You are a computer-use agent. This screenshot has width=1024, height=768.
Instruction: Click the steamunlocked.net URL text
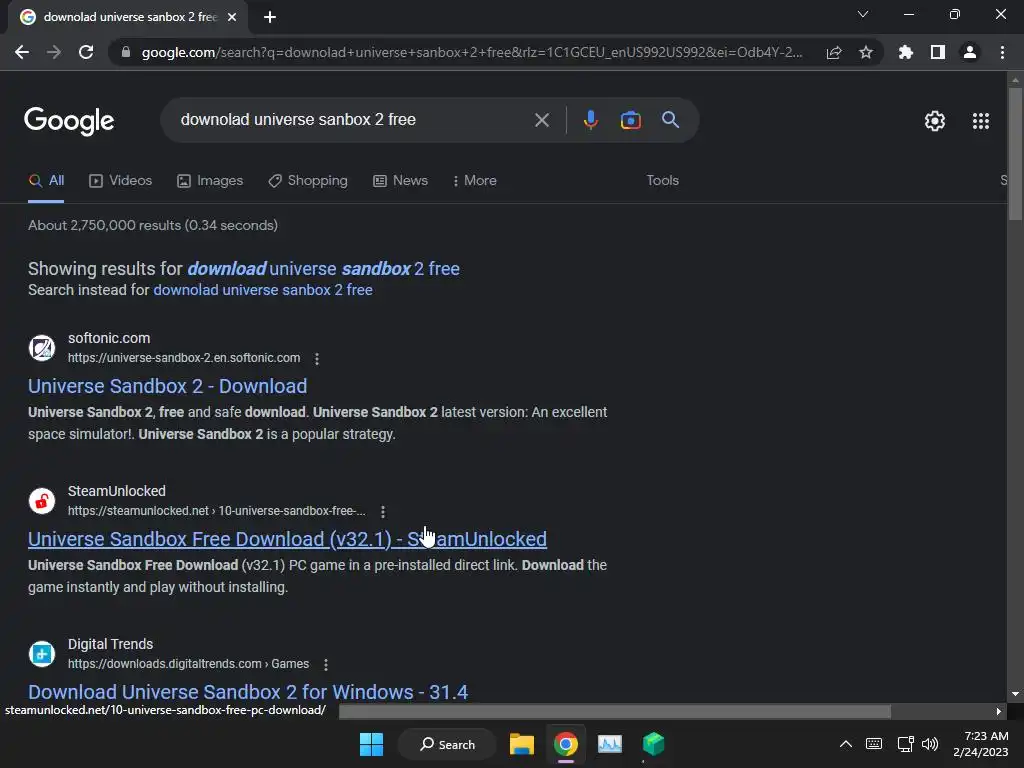(217, 511)
